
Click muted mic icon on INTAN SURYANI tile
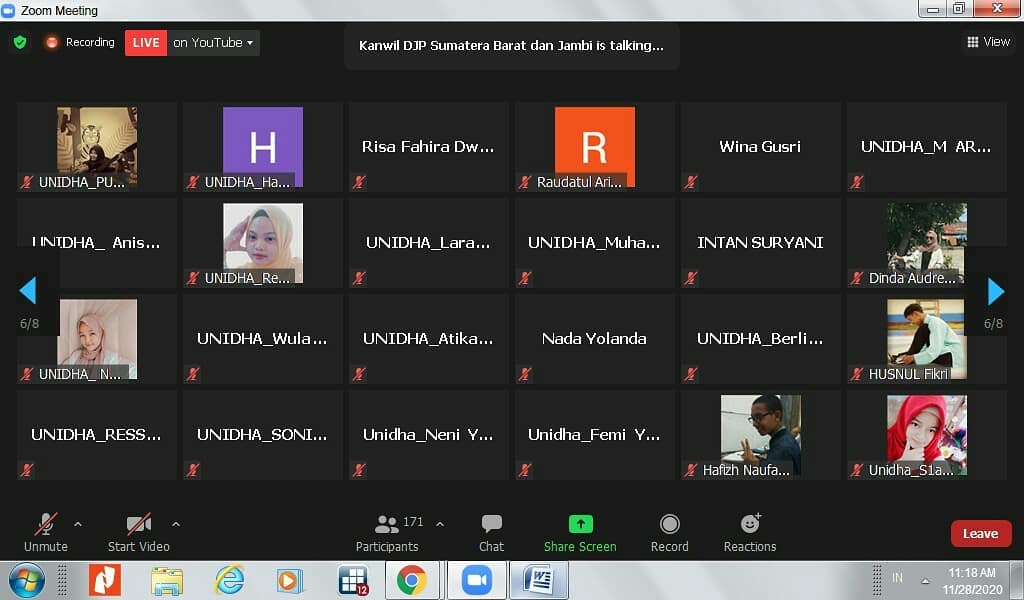pos(691,278)
